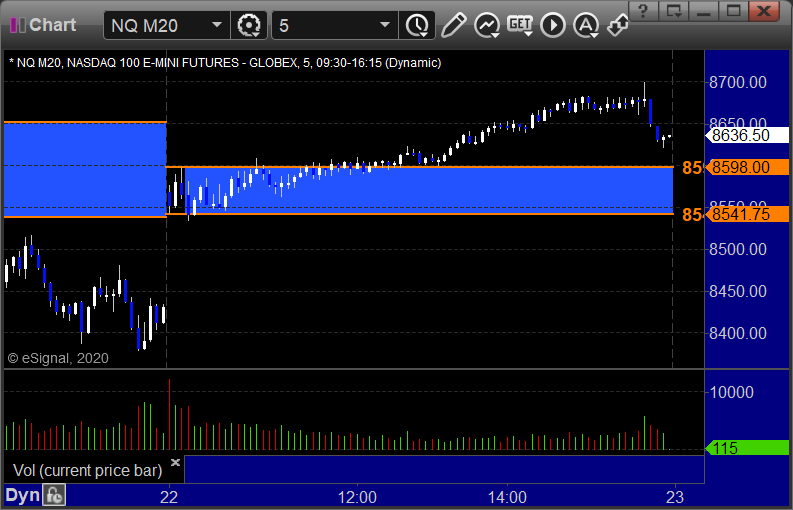Click the 8450.00 price axis label

738,291
